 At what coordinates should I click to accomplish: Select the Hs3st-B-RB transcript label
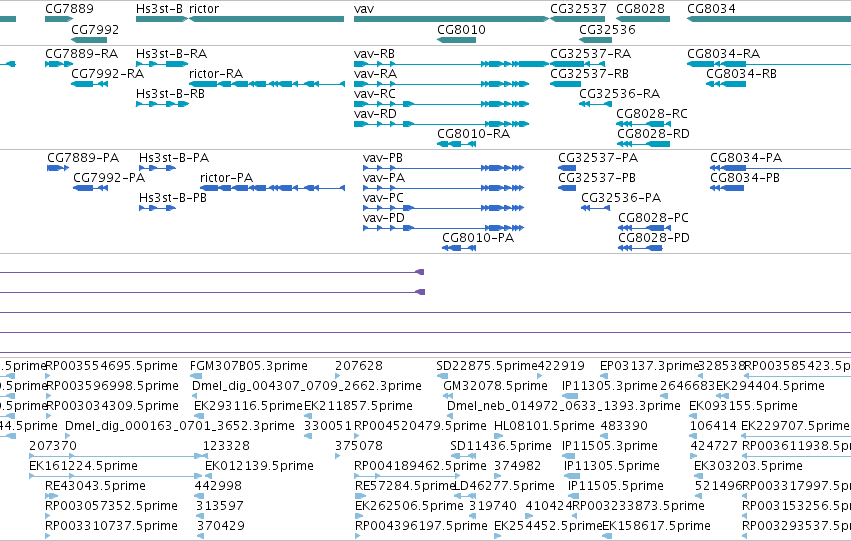[170, 94]
